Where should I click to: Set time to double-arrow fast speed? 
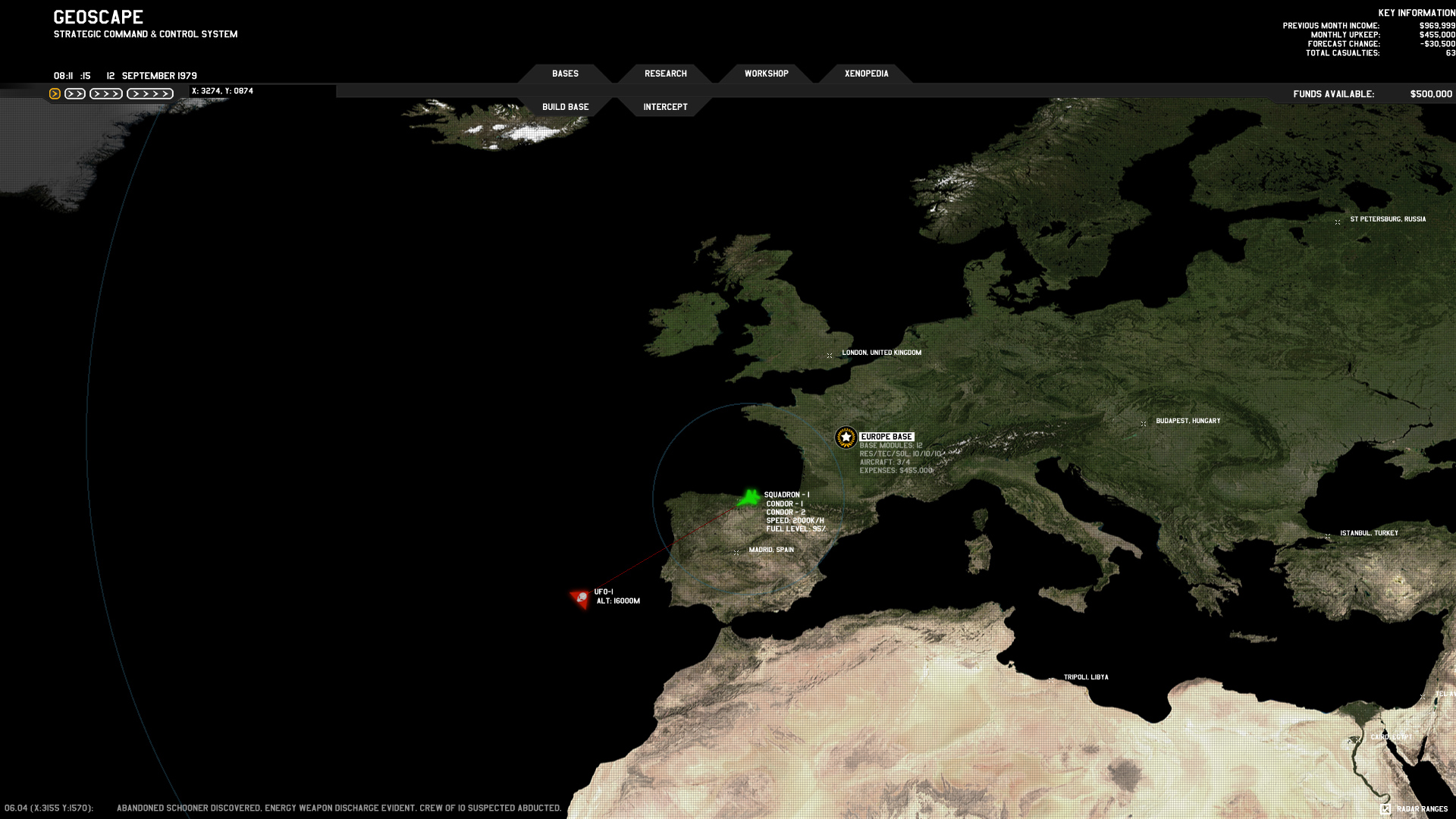(x=75, y=94)
